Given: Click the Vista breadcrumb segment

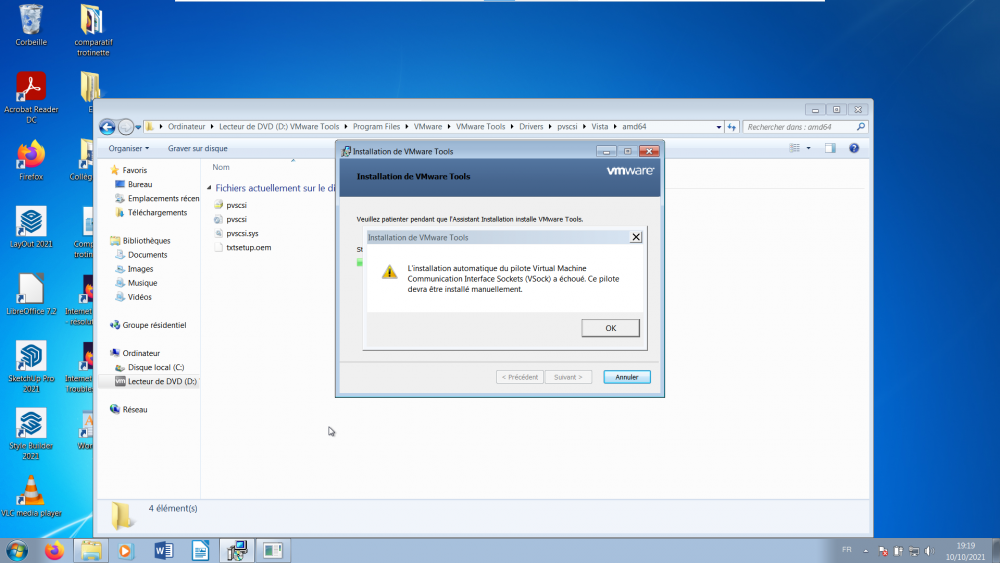Looking at the screenshot, I should tap(599, 126).
